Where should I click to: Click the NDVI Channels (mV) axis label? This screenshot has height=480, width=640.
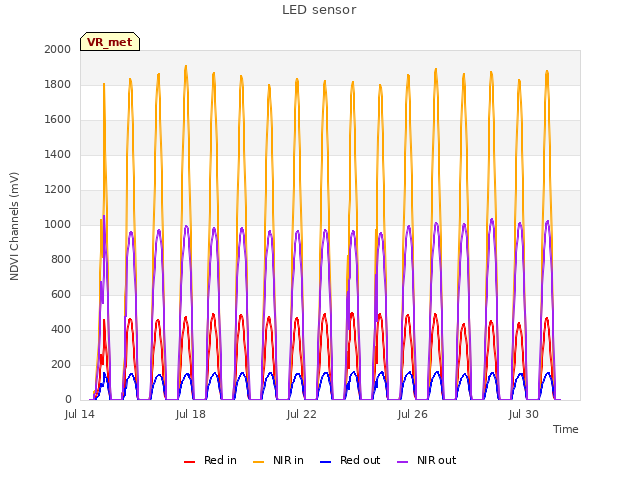tap(14, 226)
